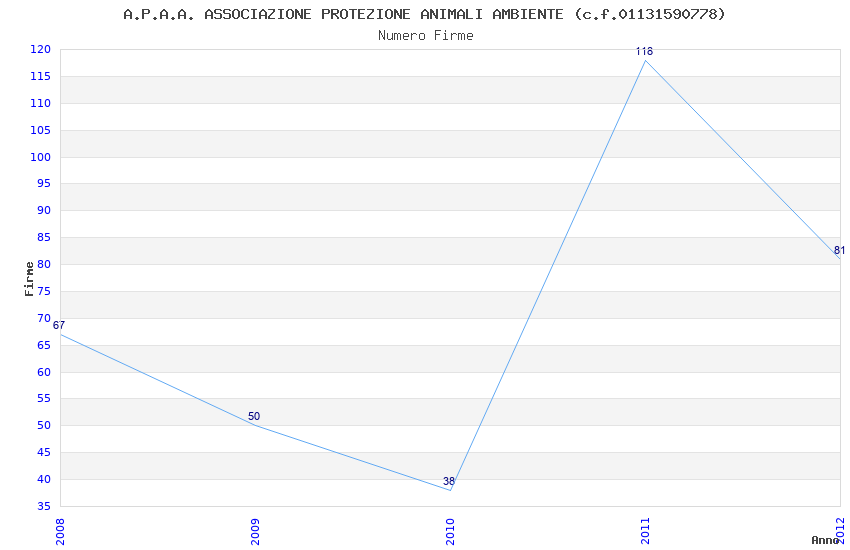850x550 pixels.
Task: Click the data label 118 for 2011
Action: tap(644, 51)
